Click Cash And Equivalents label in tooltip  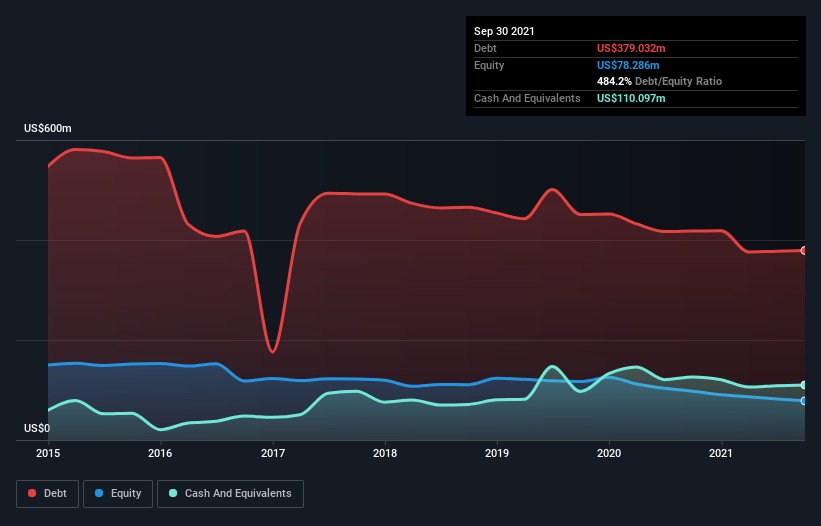click(527, 98)
